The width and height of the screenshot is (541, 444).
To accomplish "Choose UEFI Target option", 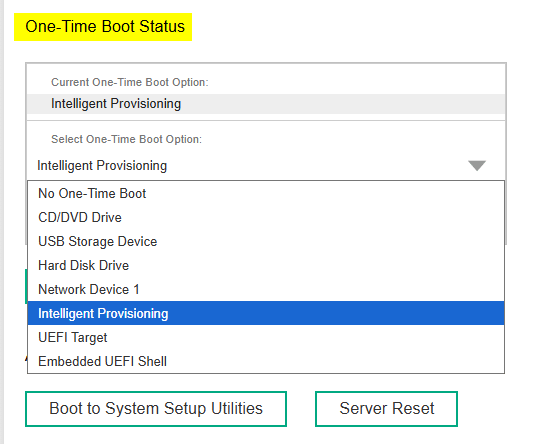I will coord(266,337).
